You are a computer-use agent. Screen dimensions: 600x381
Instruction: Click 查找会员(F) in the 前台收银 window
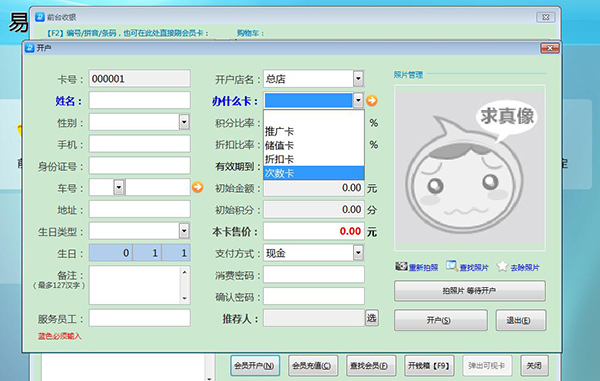(x=370, y=366)
